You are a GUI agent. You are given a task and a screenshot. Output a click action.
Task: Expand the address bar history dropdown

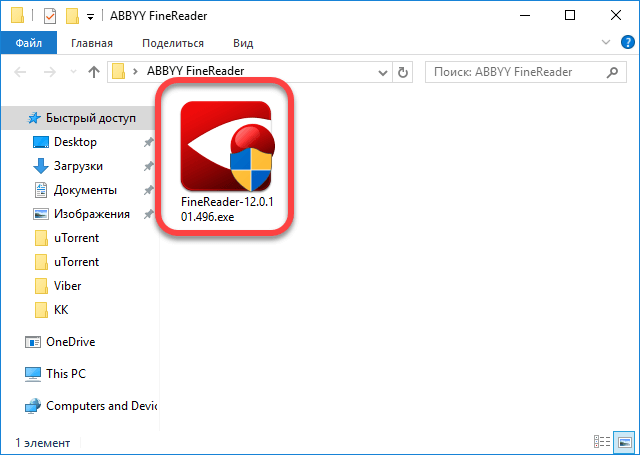(382, 73)
